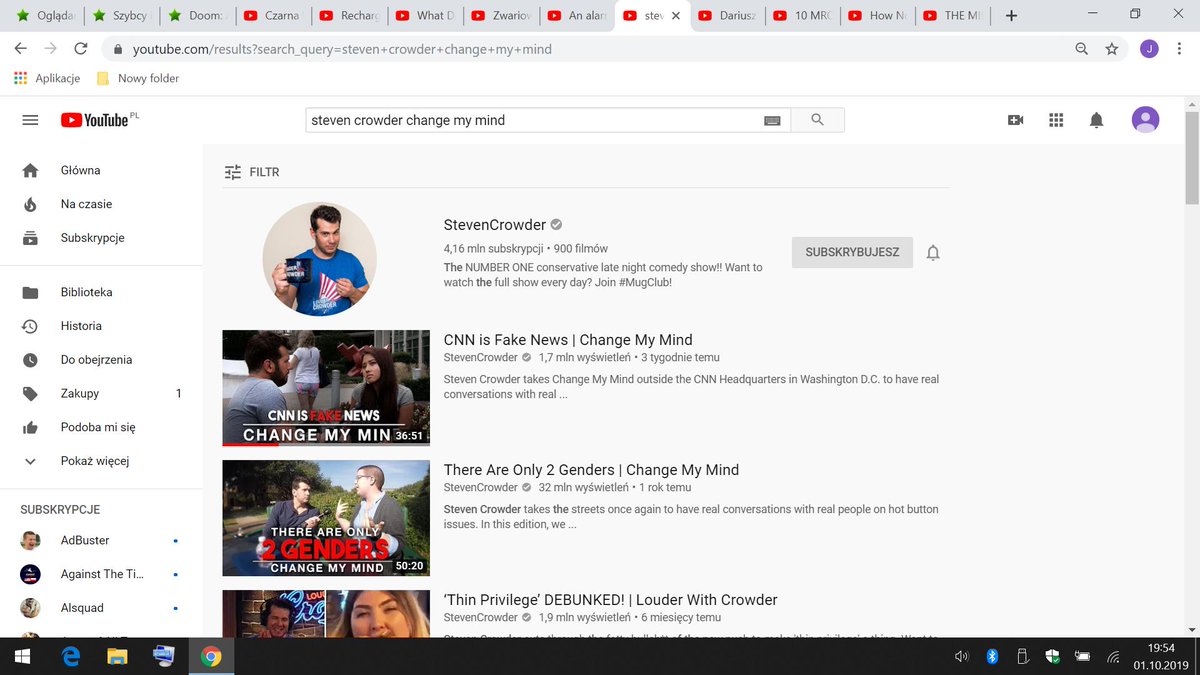This screenshot has height=675, width=1200.
Task: Open Bluetooth tray icon
Action: pos(992,656)
